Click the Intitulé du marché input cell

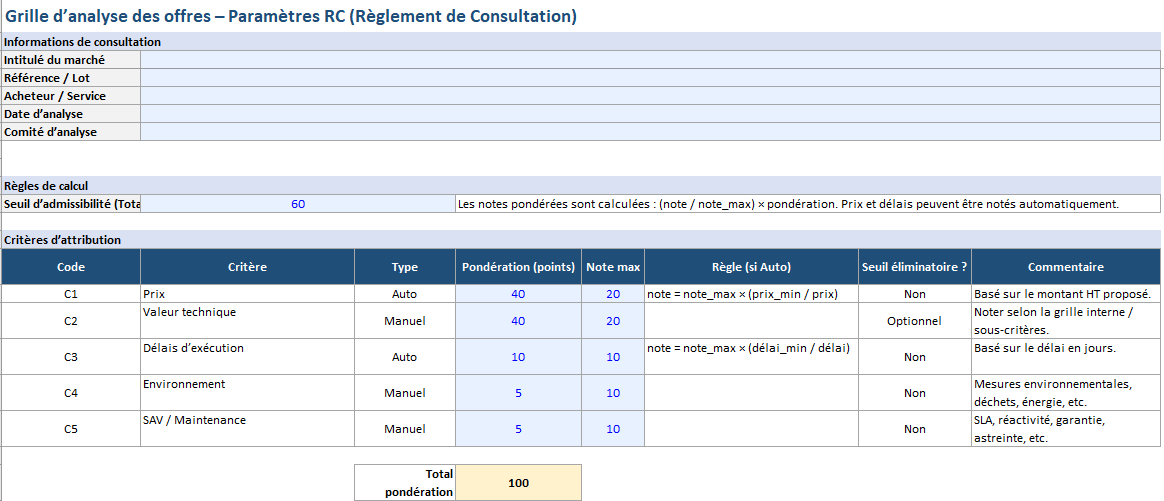650,60
